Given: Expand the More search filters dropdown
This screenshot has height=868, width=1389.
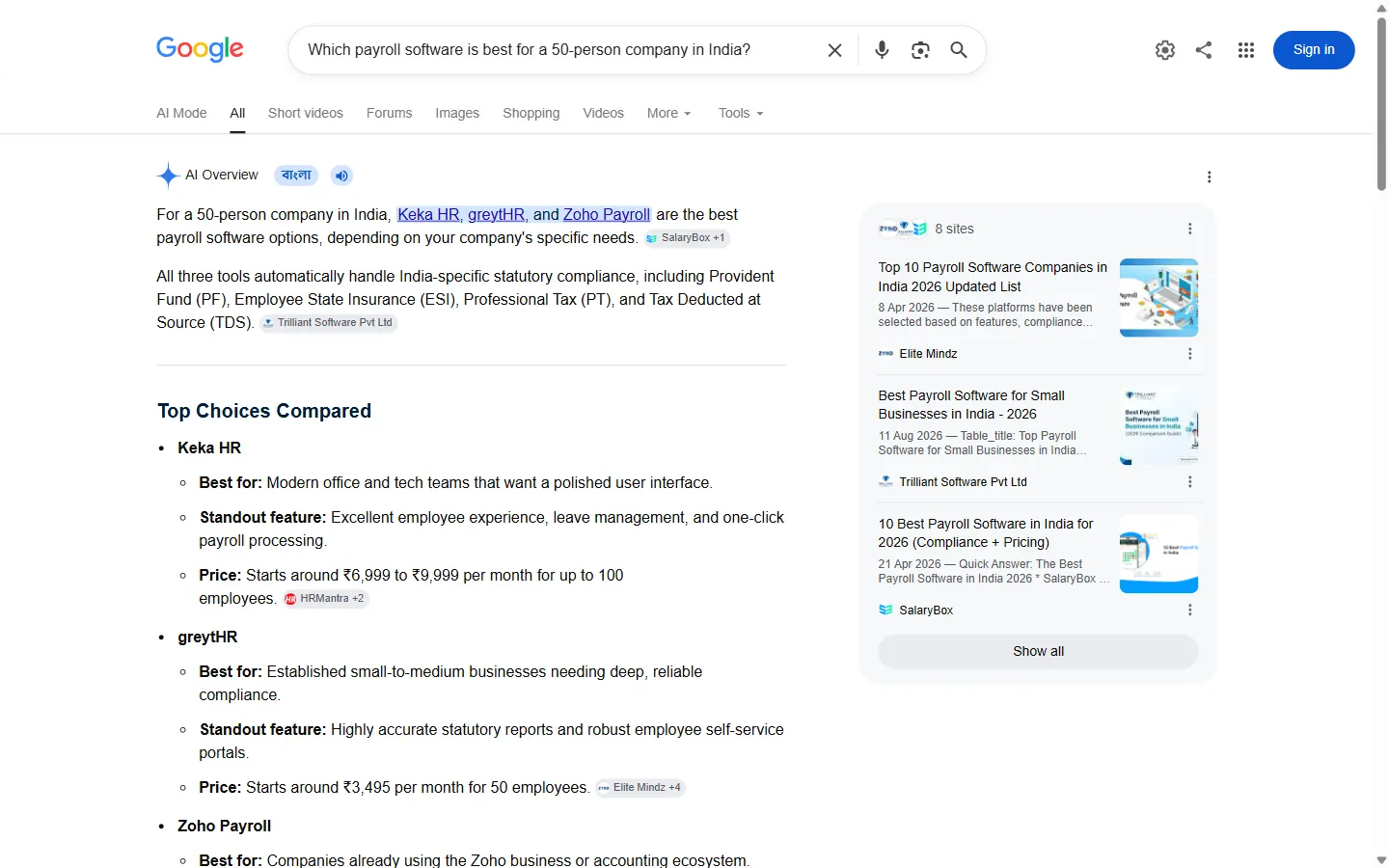Looking at the screenshot, I should 669,113.
